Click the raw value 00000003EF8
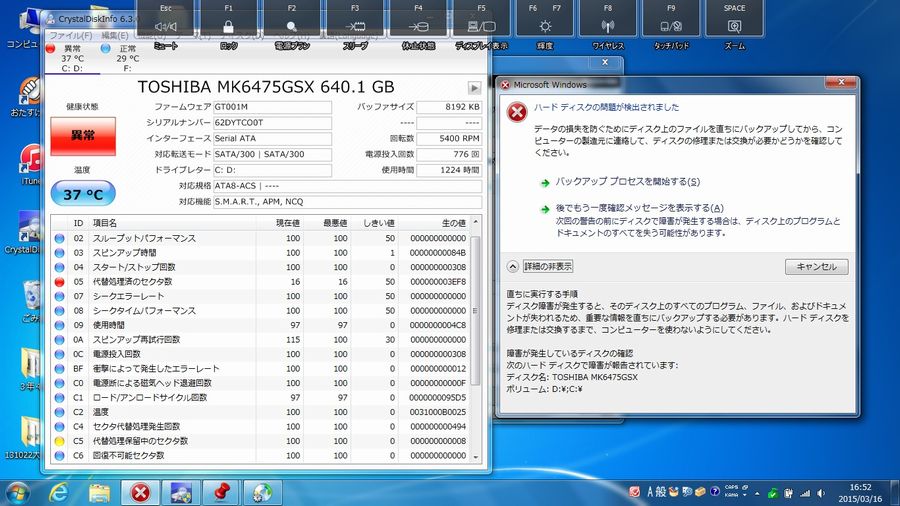Image resolution: width=900 pixels, height=506 pixels. (438, 282)
